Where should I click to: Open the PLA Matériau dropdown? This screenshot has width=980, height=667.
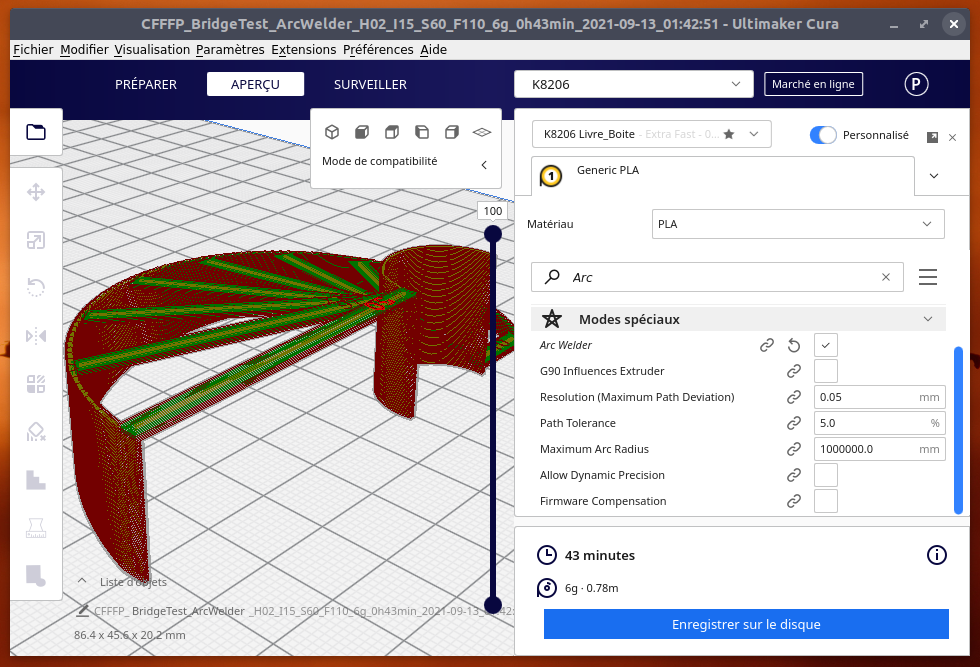798,224
